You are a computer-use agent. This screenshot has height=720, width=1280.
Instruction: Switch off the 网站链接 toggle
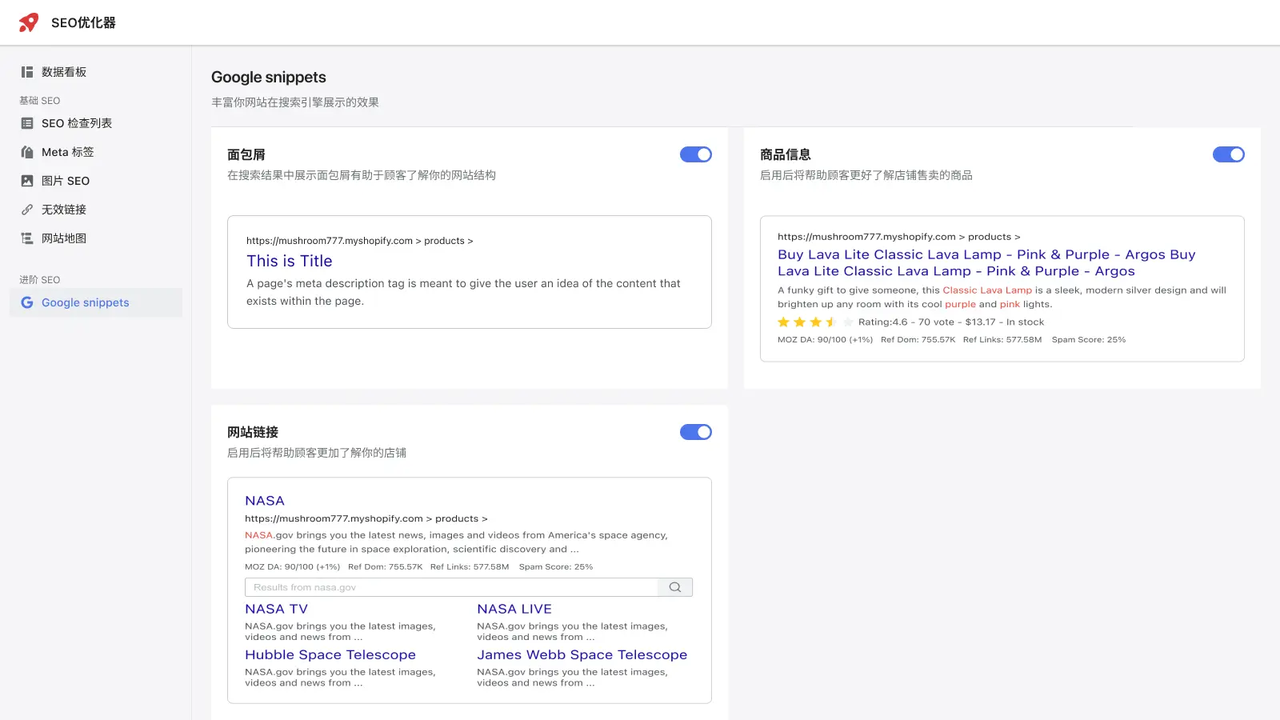tap(695, 432)
